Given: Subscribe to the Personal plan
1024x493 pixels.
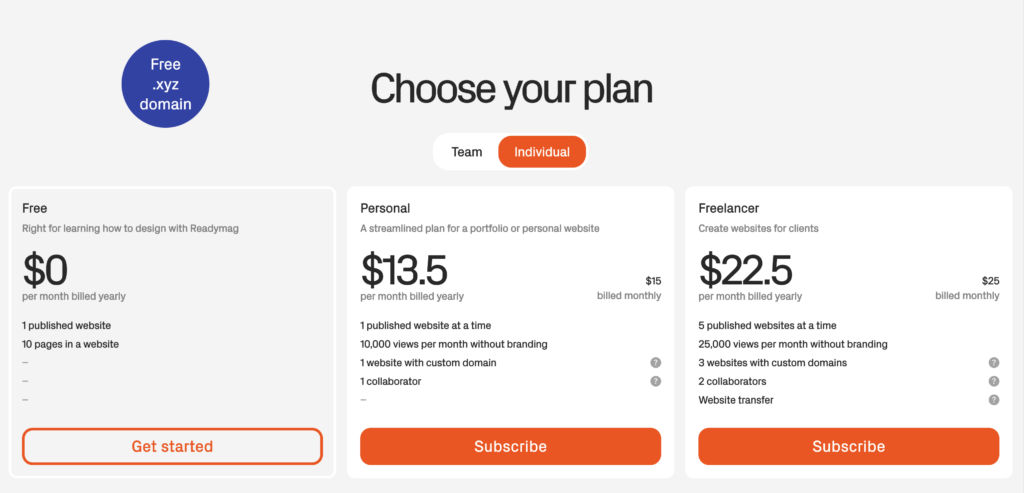Looking at the screenshot, I should tap(510, 446).
